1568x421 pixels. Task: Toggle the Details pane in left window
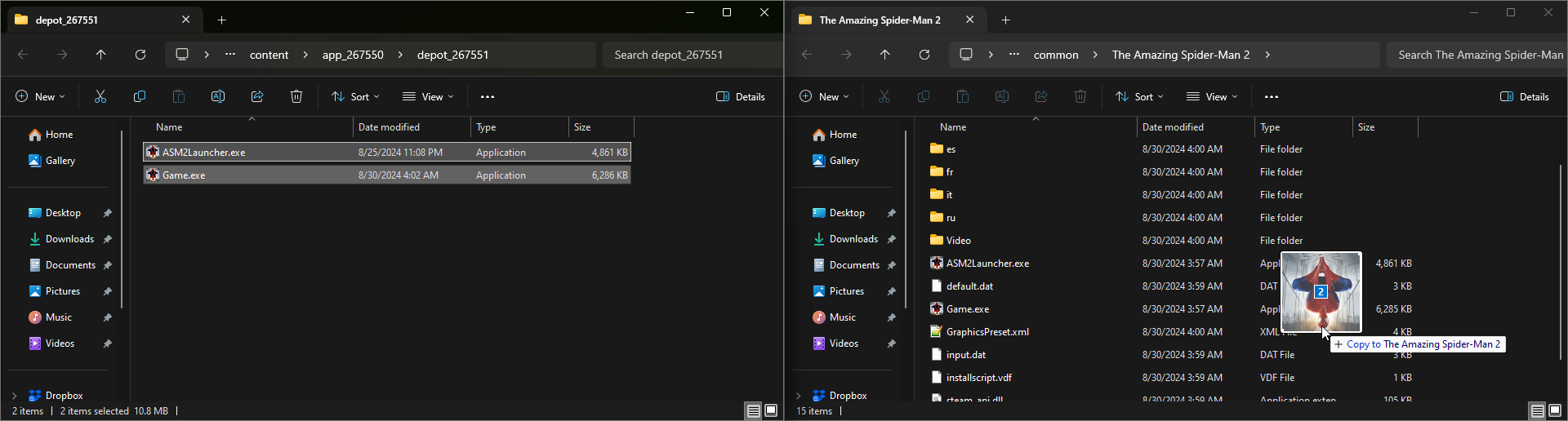(x=741, y=96)
